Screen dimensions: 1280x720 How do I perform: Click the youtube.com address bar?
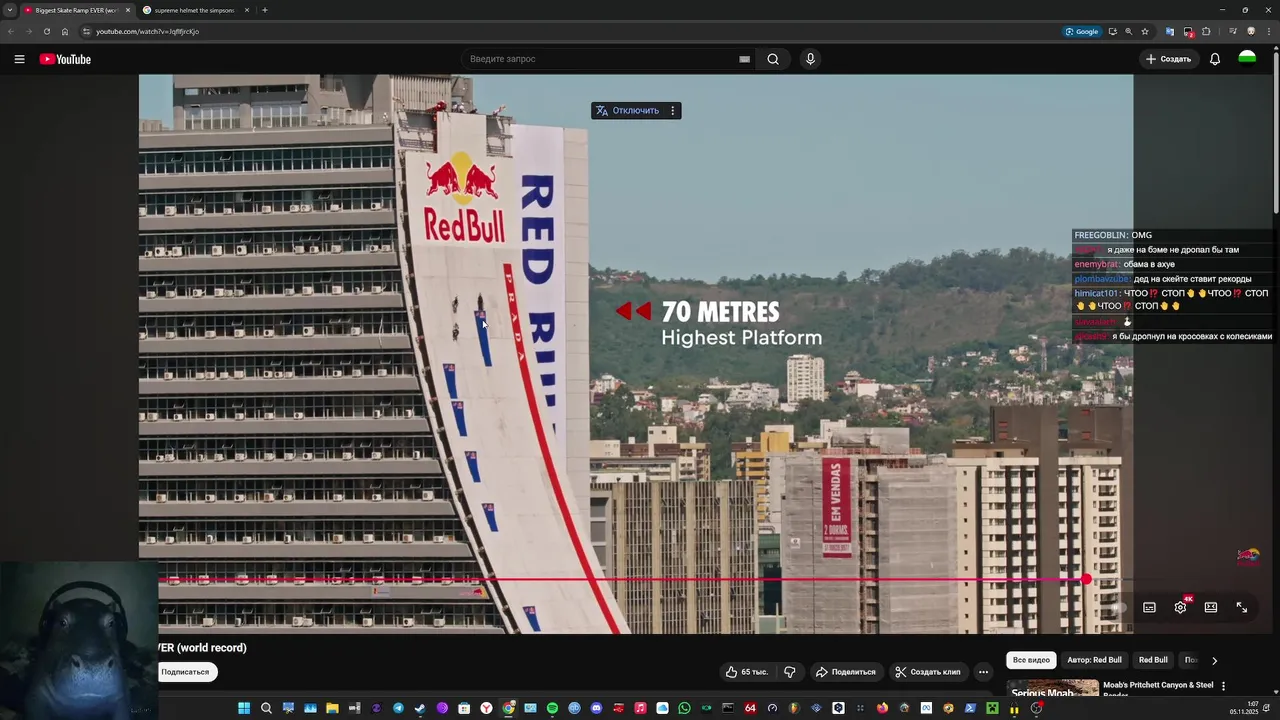(x=570, y=31)
